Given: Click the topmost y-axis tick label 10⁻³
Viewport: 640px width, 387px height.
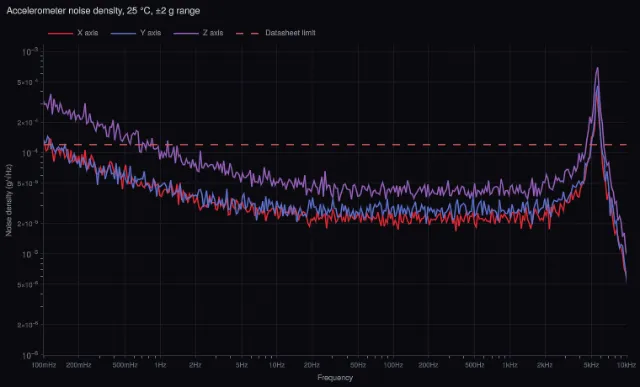Looking at the screenshot, I should click(31, 52).
